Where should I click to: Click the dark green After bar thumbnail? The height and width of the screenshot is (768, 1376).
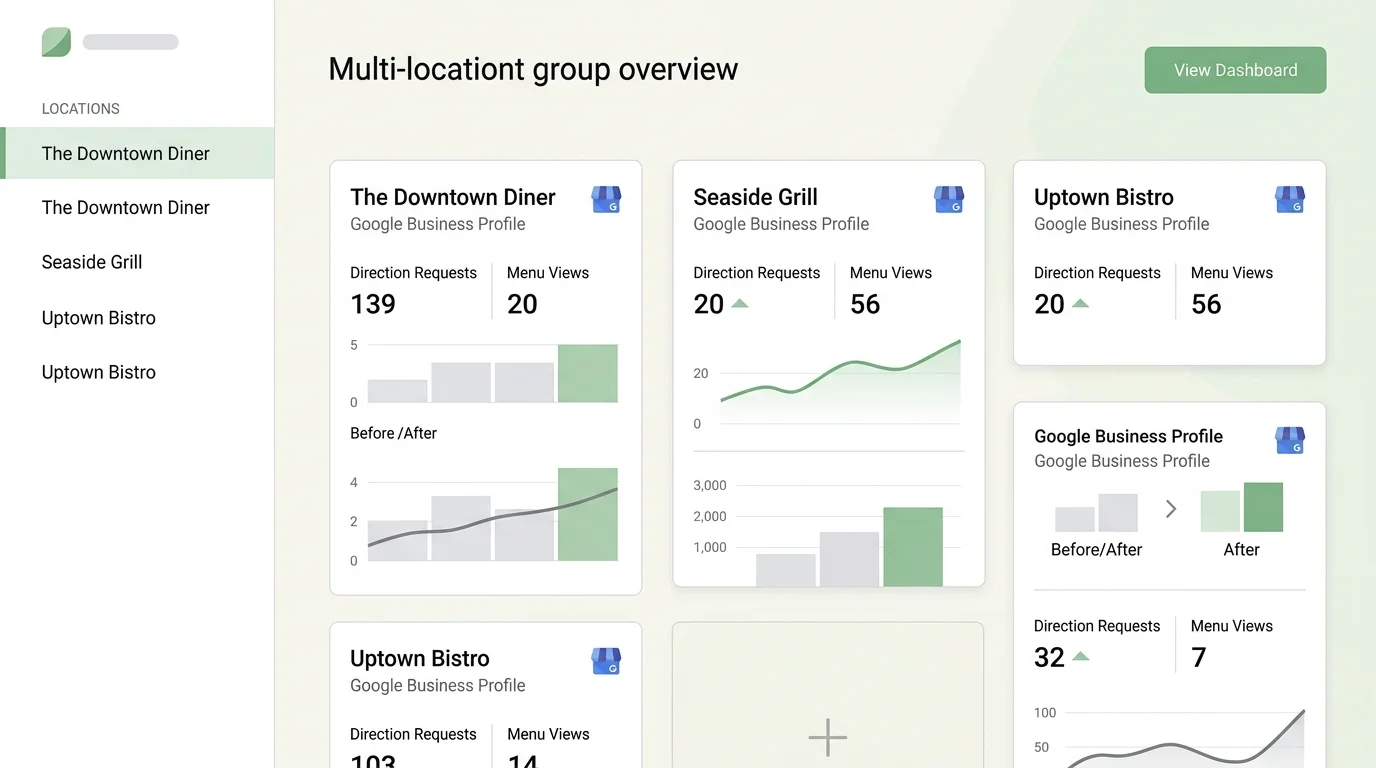pos(1263,507)
